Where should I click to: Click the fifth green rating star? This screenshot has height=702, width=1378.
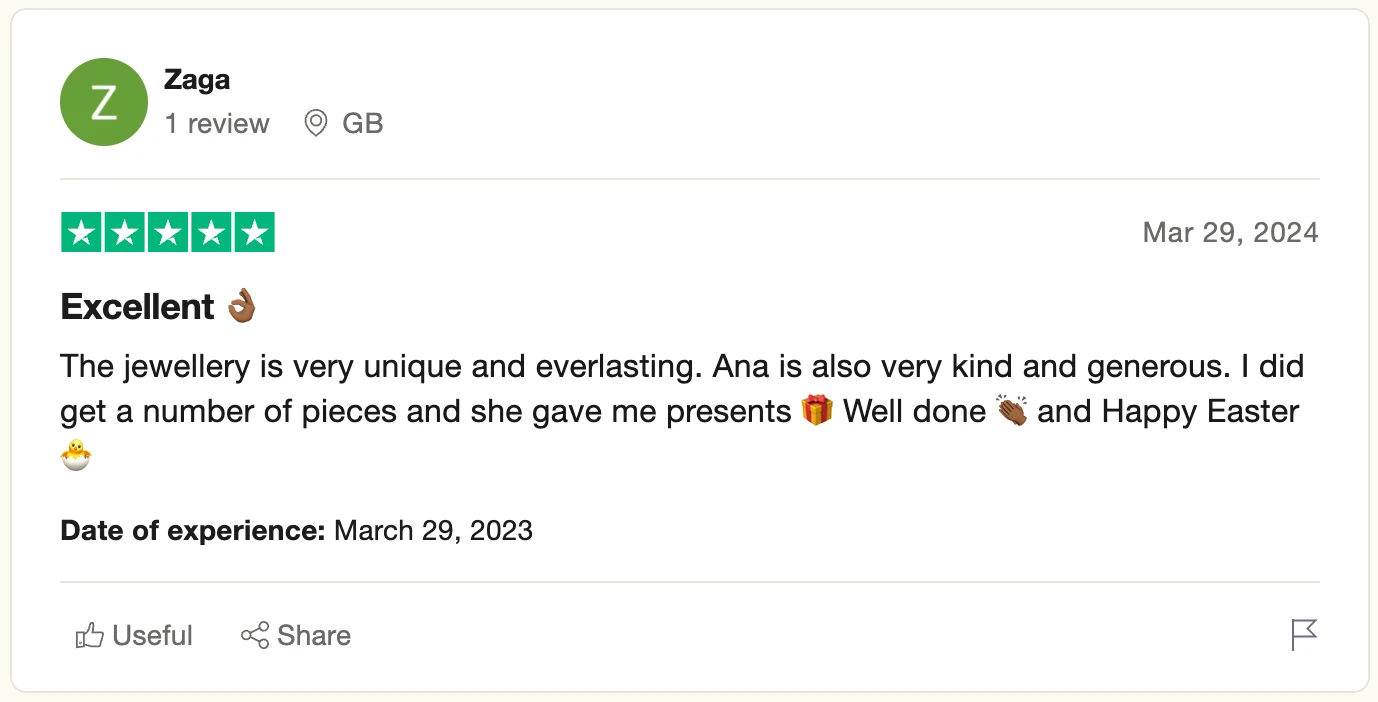[x=255, y=233]
